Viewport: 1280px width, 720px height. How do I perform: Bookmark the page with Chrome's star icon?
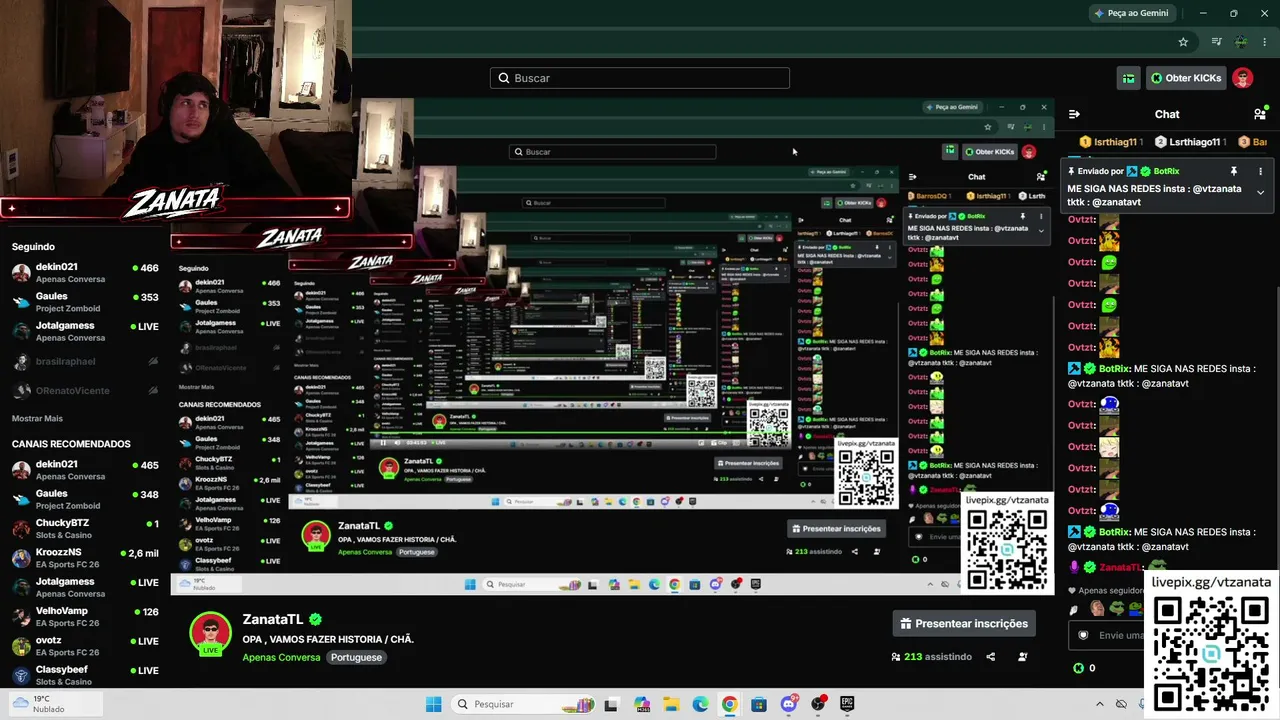coord(1183,42)
